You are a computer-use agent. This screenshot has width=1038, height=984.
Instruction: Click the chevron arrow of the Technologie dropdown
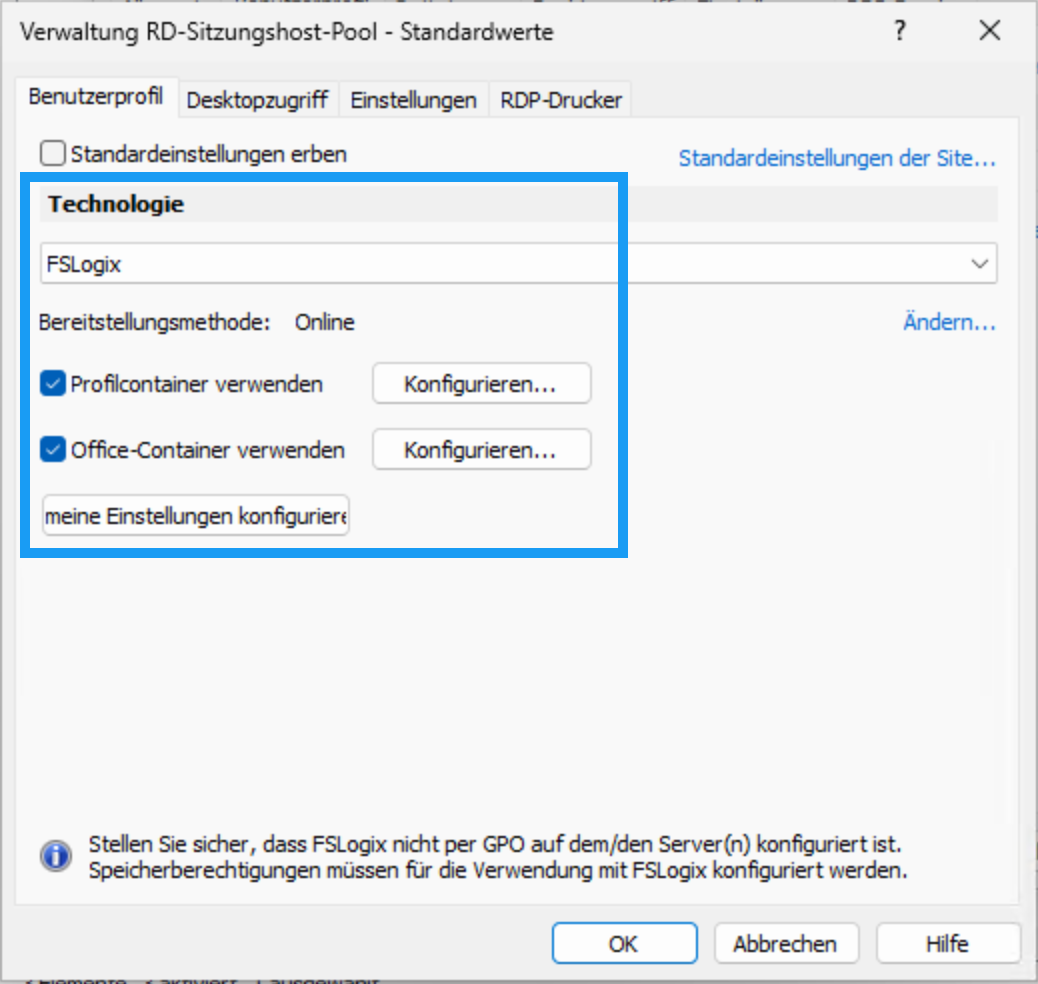click(979, 264)
